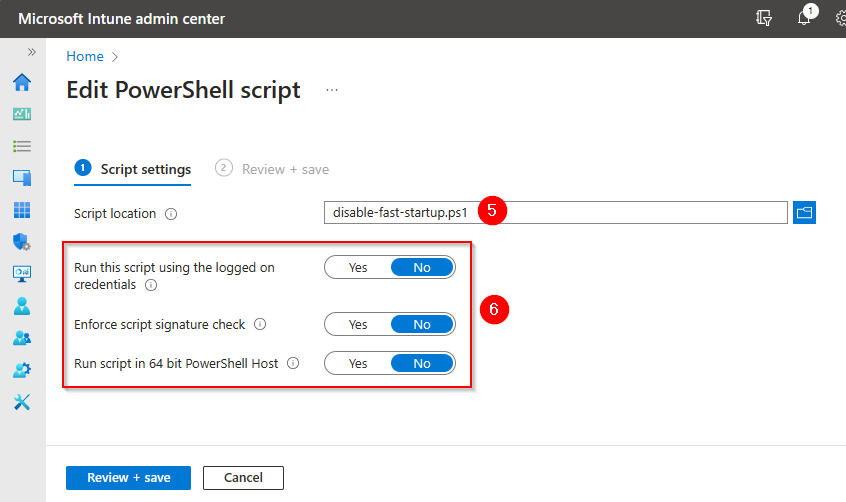The width and height of the screenshot is (846, 502).
Task: Open Home from the left sidebar
Action: point(21,82)
